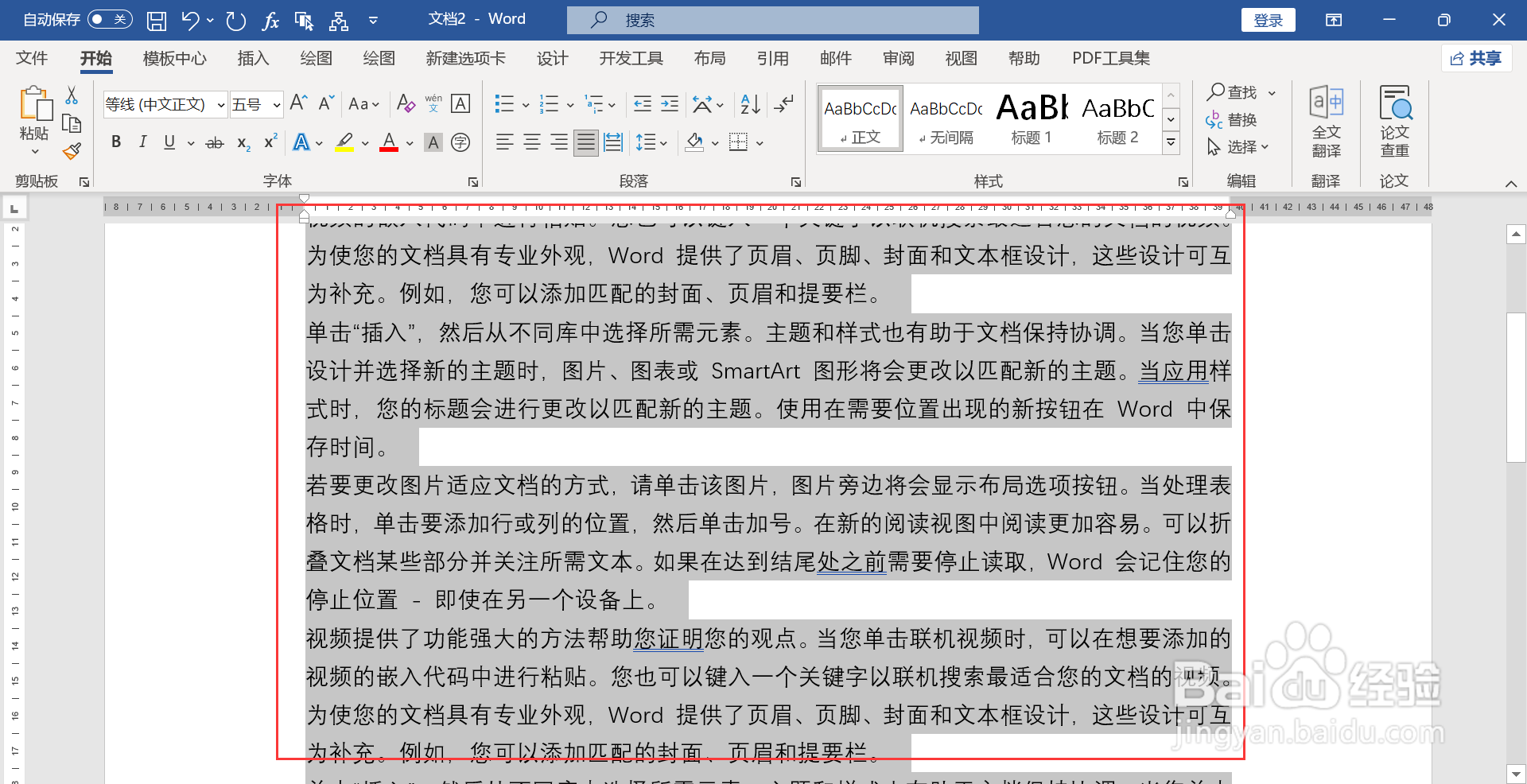The width and height of the screenshot is (1527, 784).
Task: Collapse the ribbon with the chevron
Action: click(x=1511, y=184)
